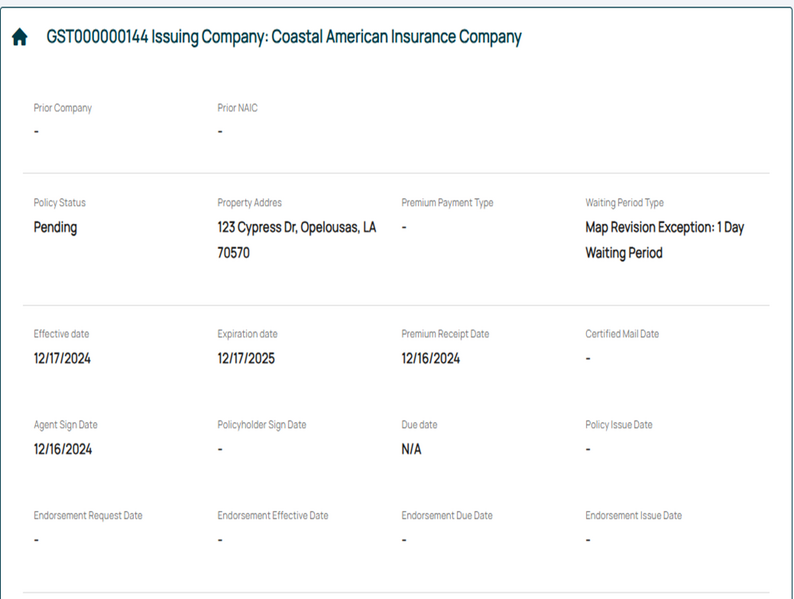Click the Premium Payment Type label
The image size is (794, 599).
[447, 203]
